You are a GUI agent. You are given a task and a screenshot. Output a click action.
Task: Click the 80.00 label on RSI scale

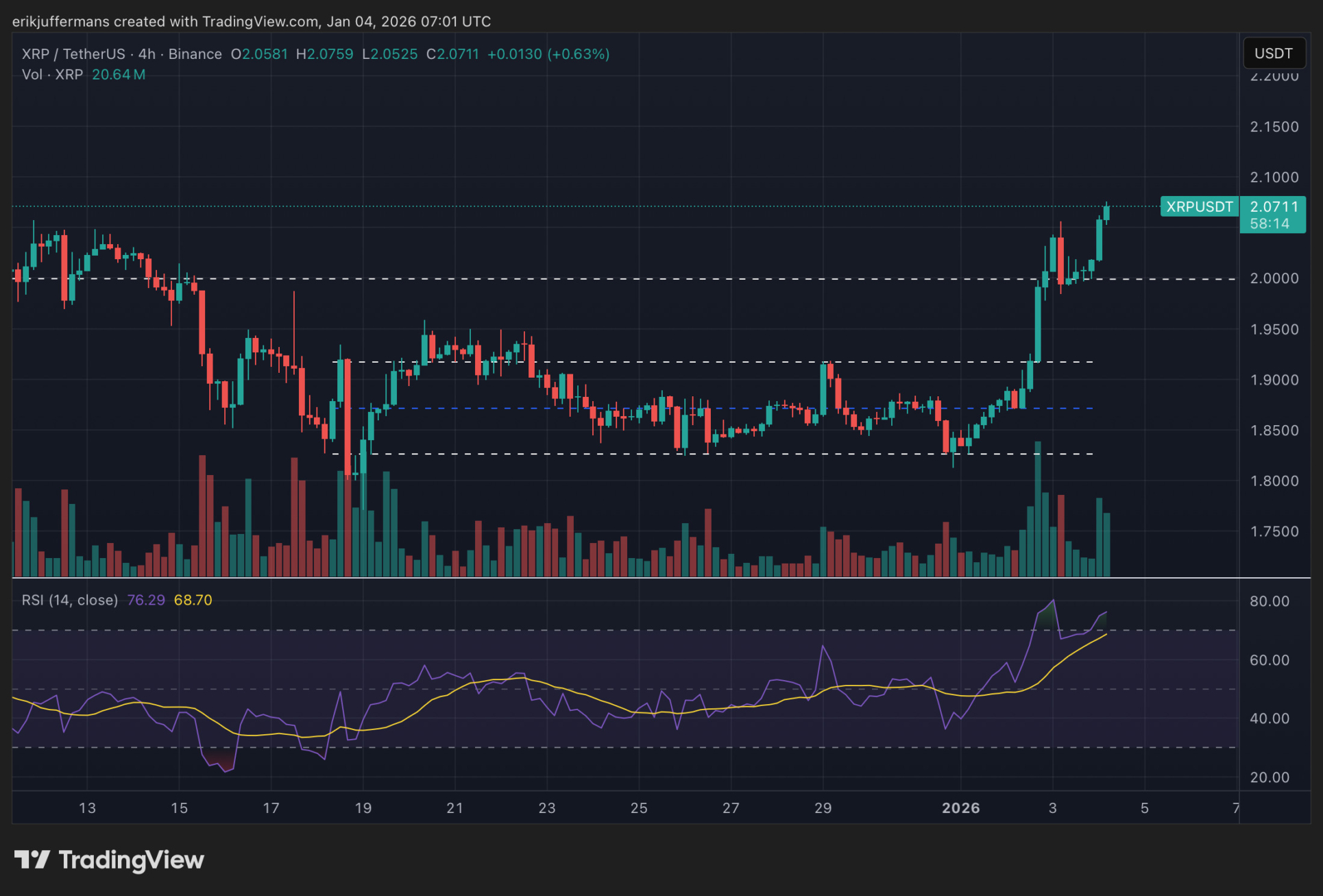tap(1269, 601)
